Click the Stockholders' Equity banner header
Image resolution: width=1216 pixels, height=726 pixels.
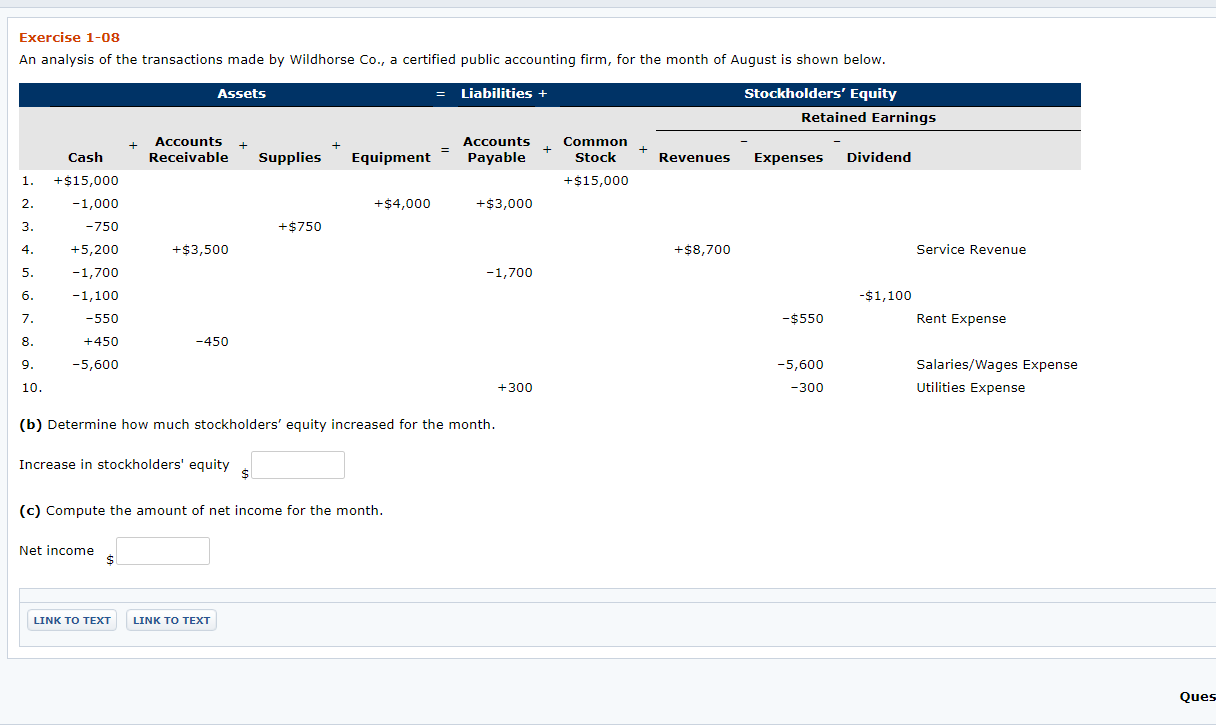click(820, 94)
